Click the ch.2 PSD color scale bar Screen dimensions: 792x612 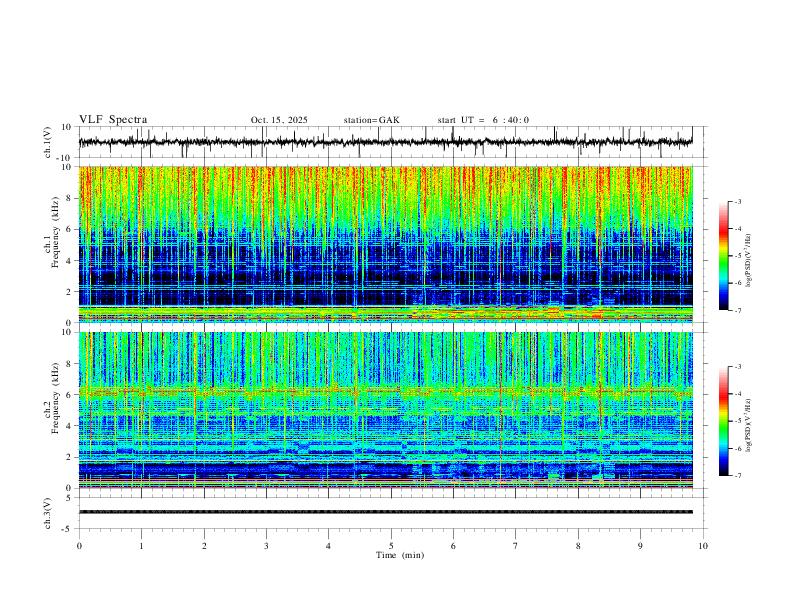click(x=723, y=421)
